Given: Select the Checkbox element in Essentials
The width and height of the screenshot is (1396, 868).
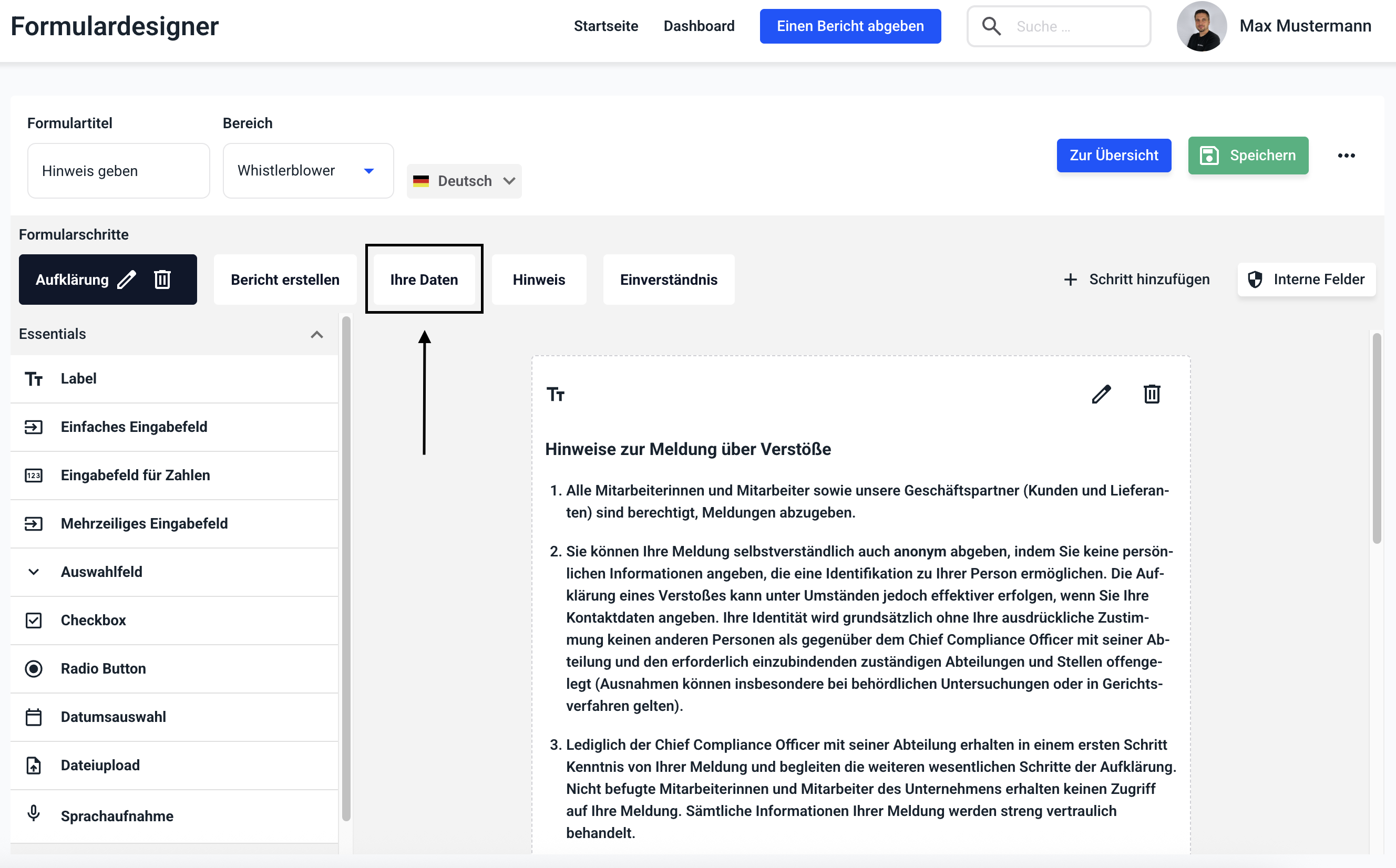Looking at the screenshot, I should click(93, 620).
